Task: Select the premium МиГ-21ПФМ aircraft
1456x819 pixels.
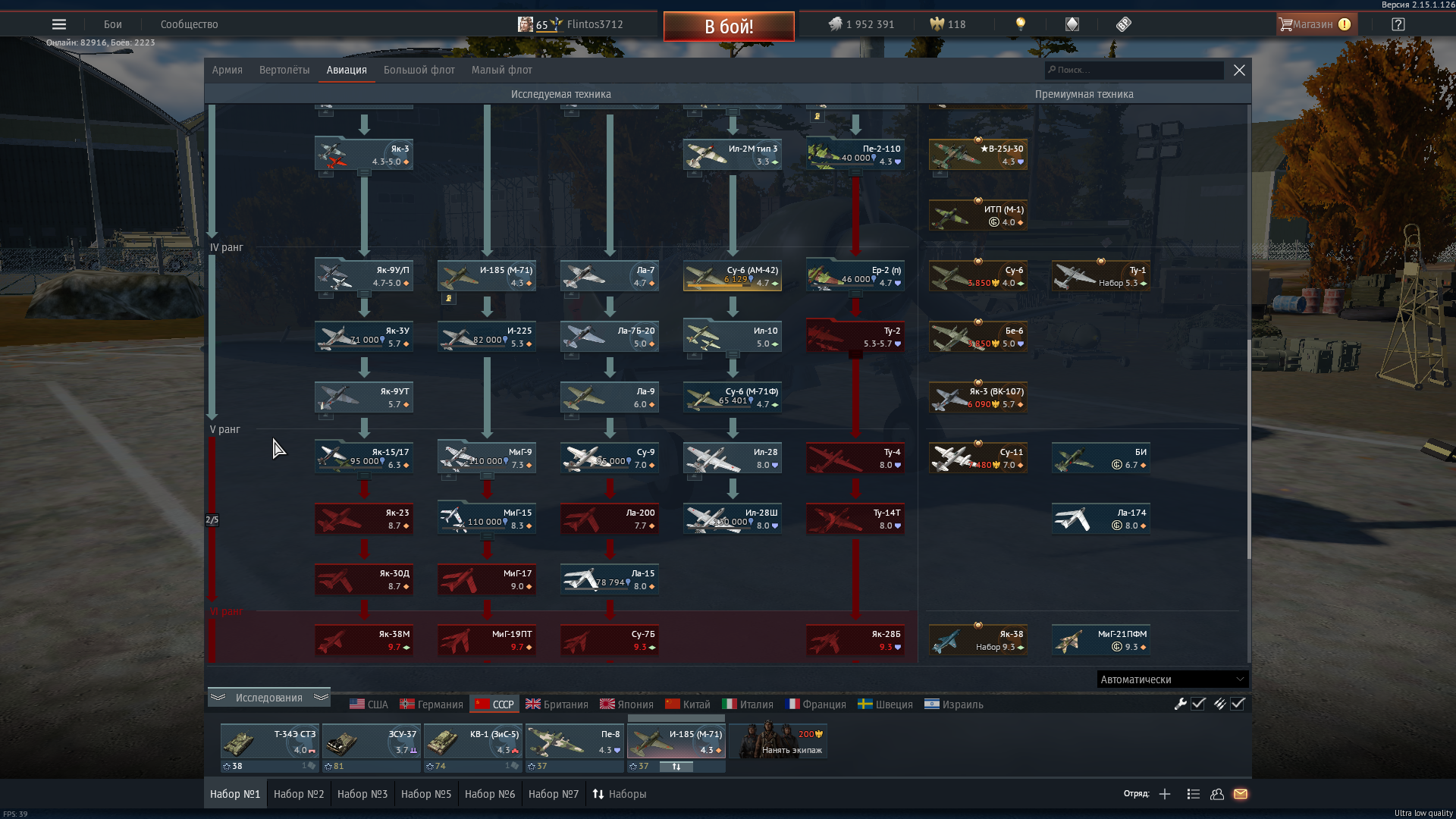Action: click(x=1101, y=639)
